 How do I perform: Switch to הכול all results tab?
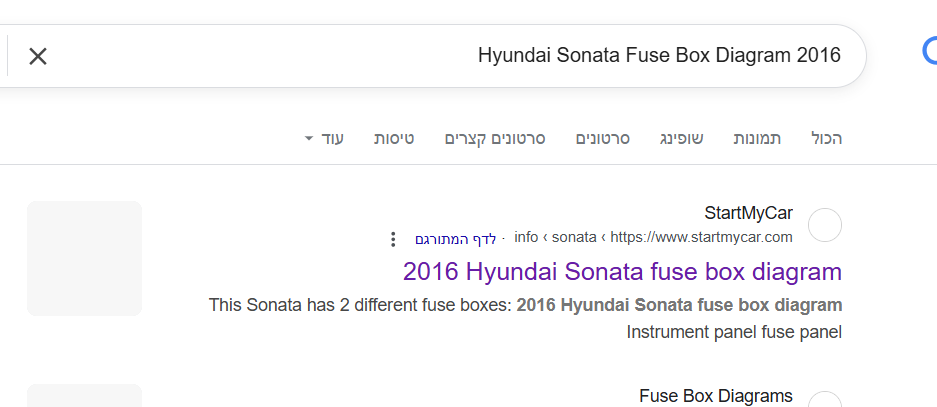pos(826,139)
